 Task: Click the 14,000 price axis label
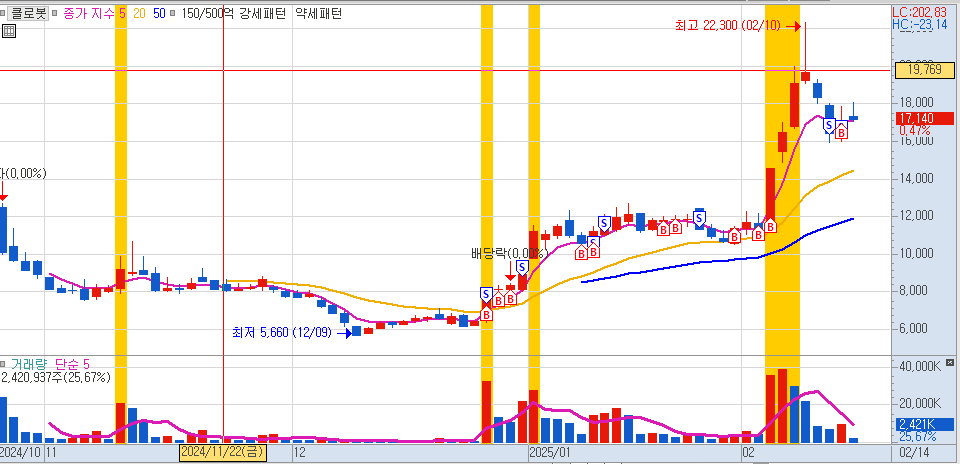pyautogui.click(x=916, y=178)
